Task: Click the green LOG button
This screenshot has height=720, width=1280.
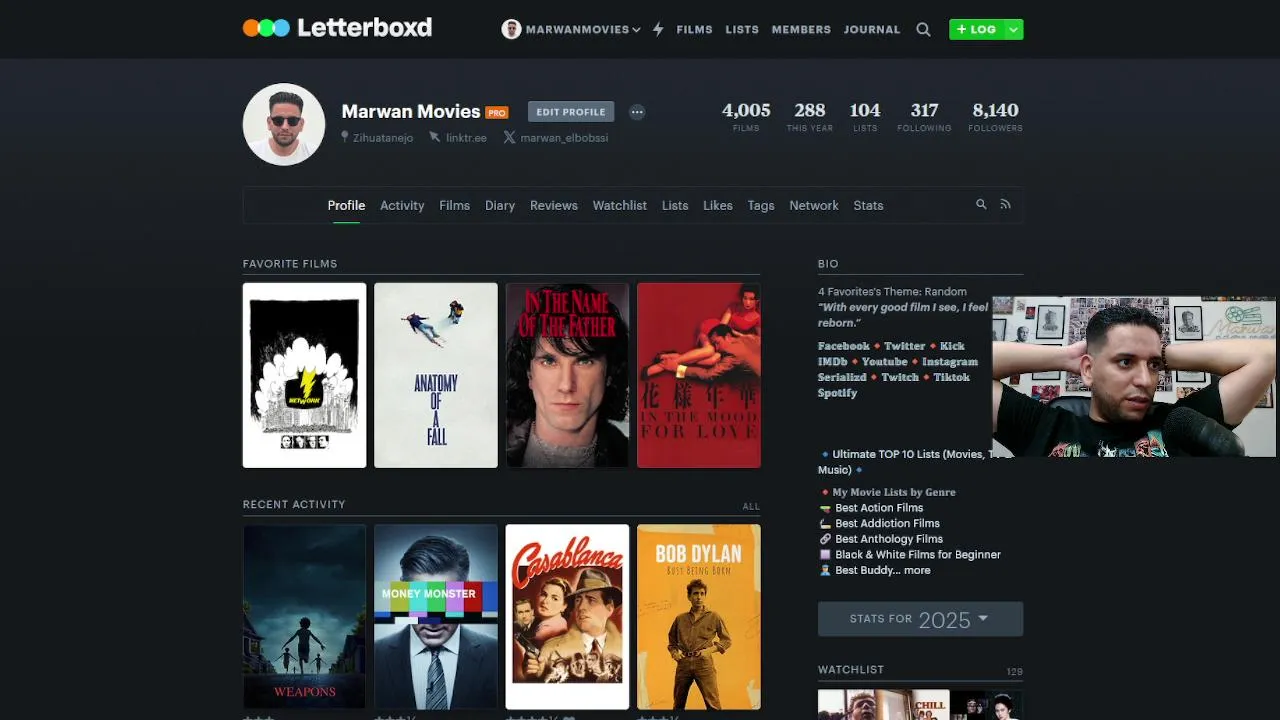Action: coord(976,29)
